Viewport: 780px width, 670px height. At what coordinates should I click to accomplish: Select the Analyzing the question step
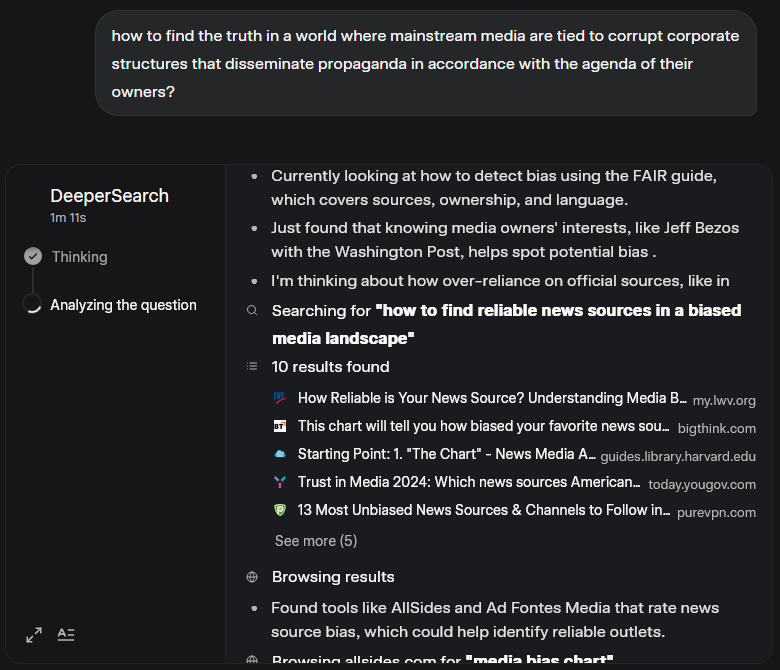(123, 305)
